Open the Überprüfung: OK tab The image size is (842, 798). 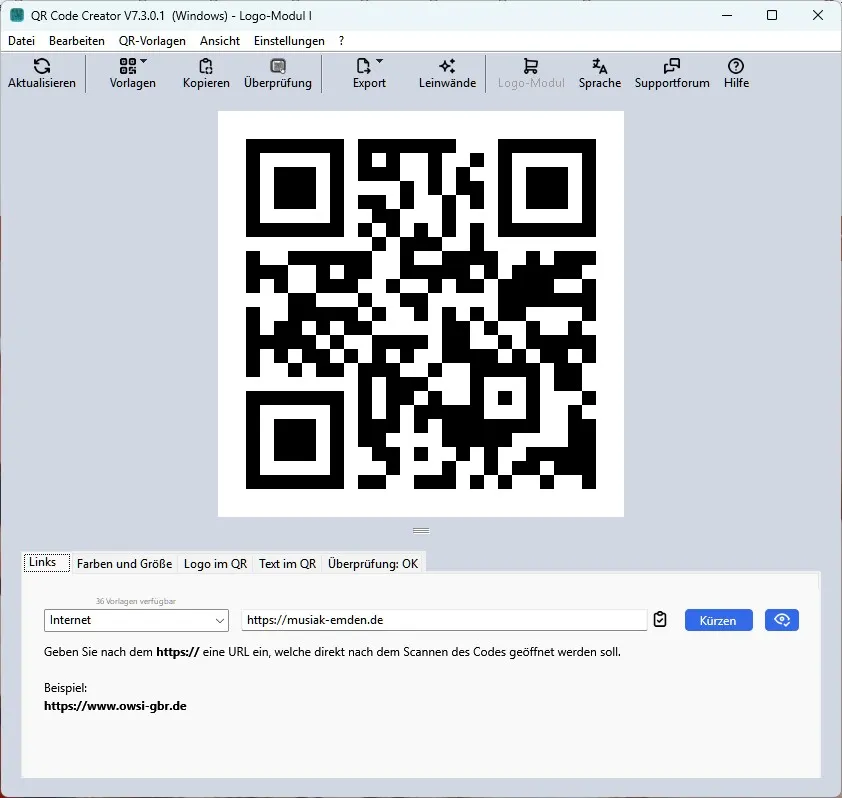[373, 564]
